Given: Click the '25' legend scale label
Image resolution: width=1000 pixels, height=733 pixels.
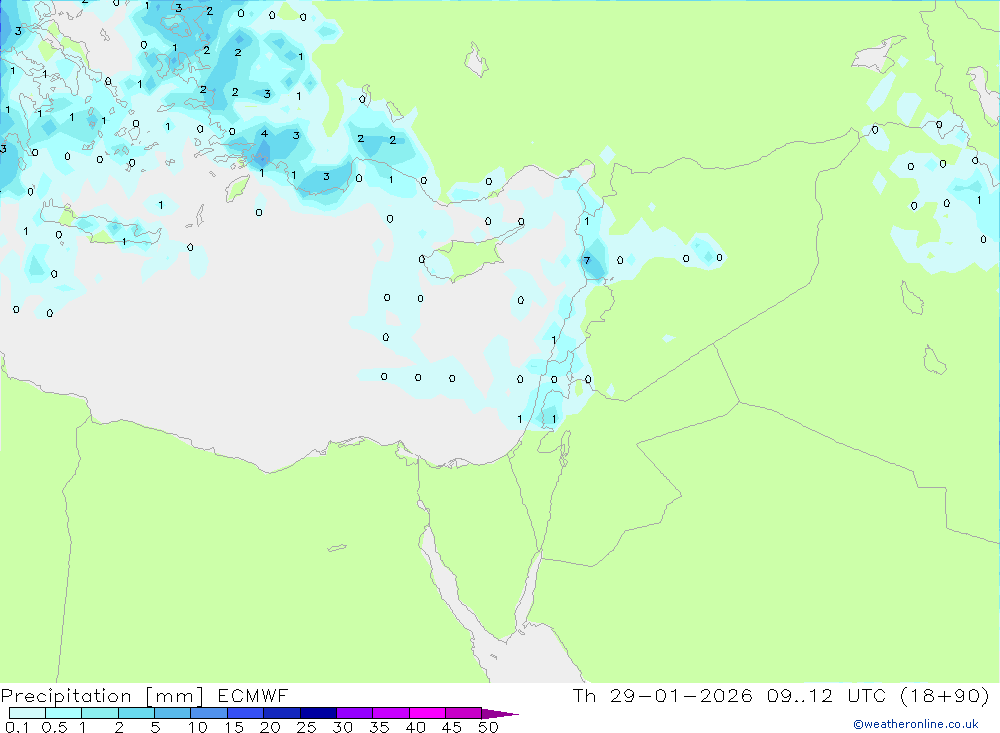Looking at the screenshot, I should pos(307,727).
